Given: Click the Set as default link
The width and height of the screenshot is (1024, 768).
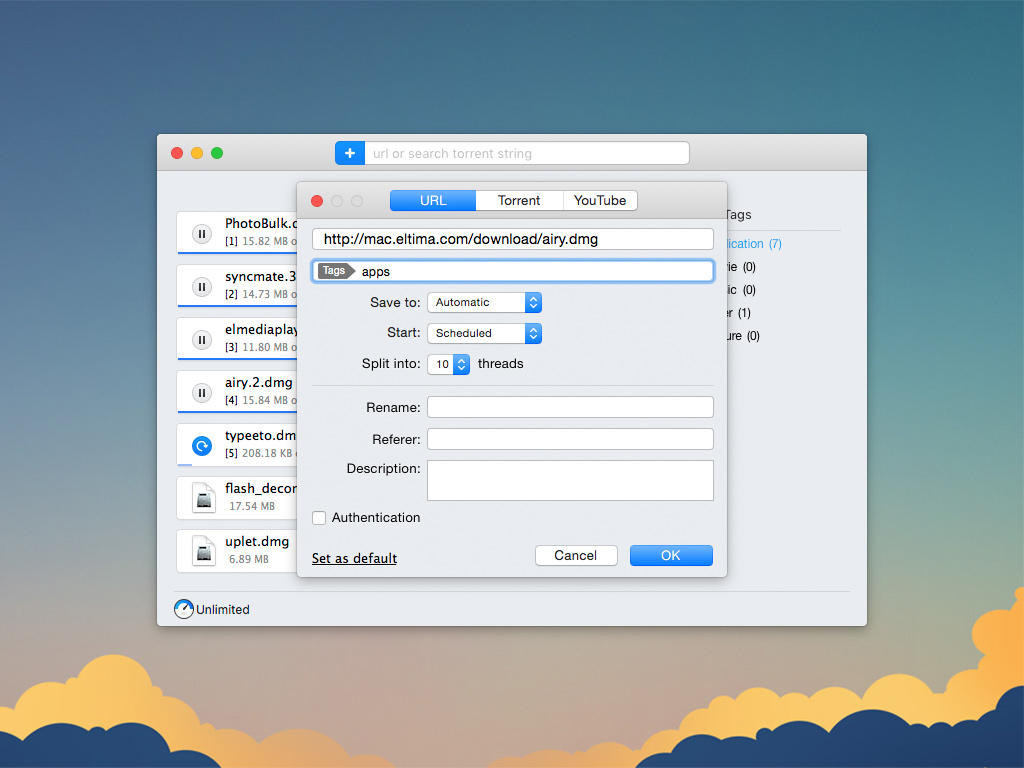Looking at the screenshot, I should click(x=354, y=558).
